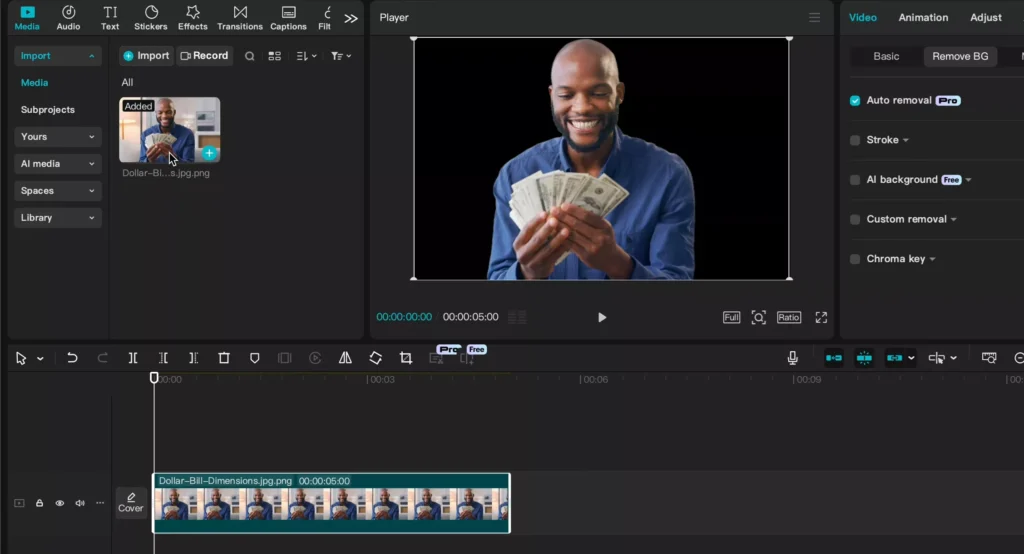This screenshot has height=554, width=1024.
Task: Redo the last undone action
Action: coord(103,358)
